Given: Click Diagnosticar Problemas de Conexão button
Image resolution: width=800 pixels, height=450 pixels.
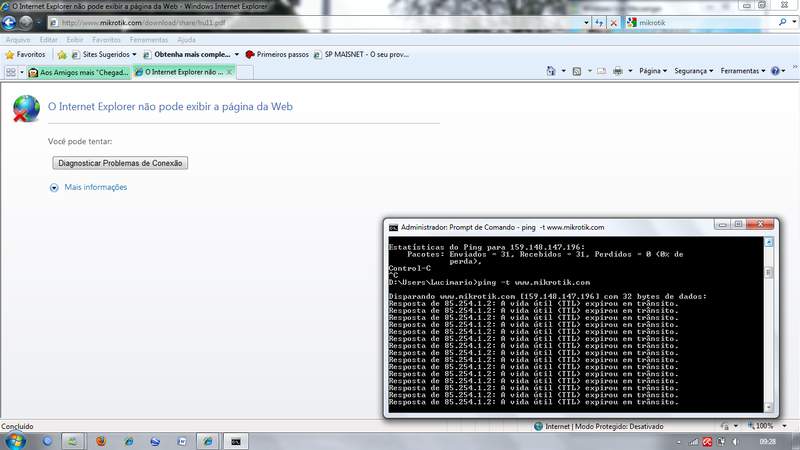Looking at the screenshot, I should coord(120,163).
